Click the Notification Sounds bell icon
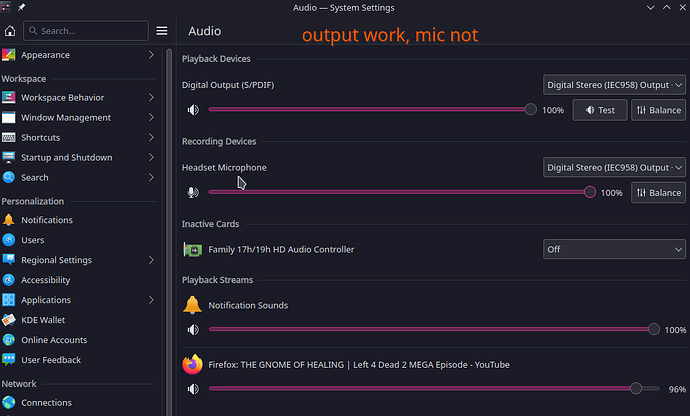The width and height of the screenshot is (690, 416). click(192, 305)
